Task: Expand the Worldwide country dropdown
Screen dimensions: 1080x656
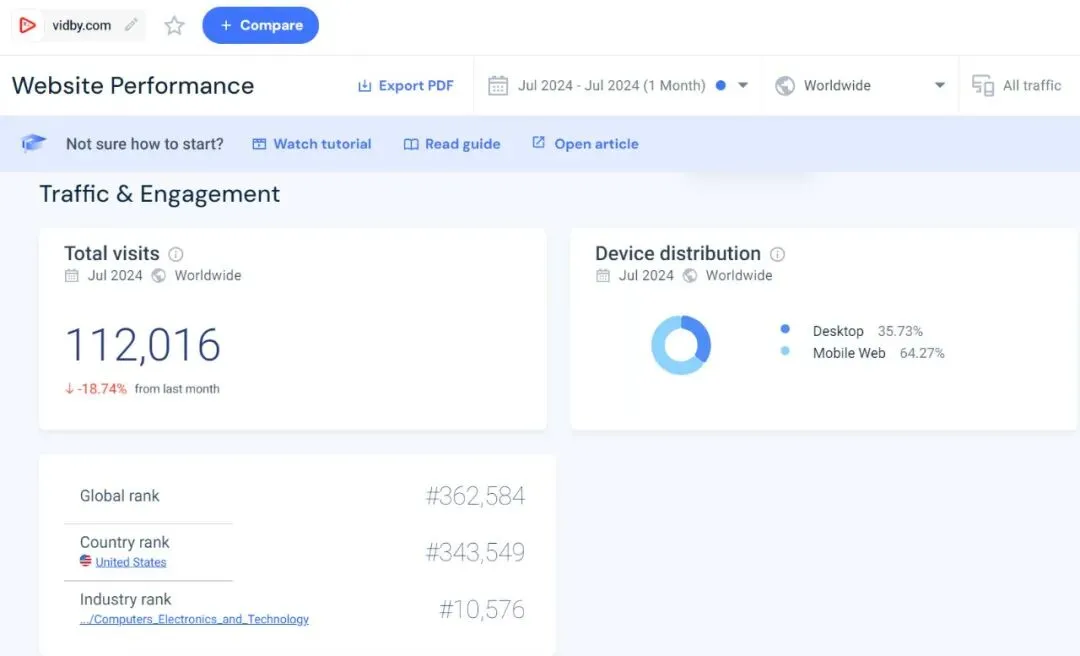Action: [x=939, y=85]
